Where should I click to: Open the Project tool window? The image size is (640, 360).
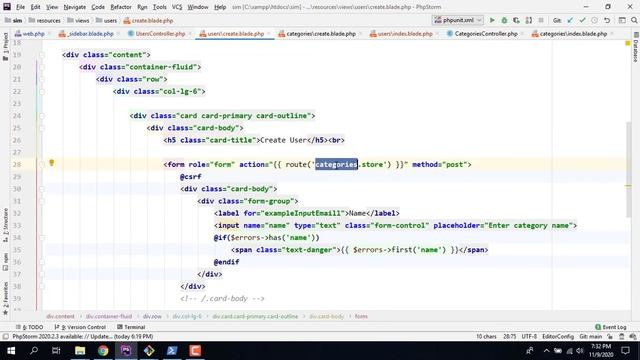5,46
